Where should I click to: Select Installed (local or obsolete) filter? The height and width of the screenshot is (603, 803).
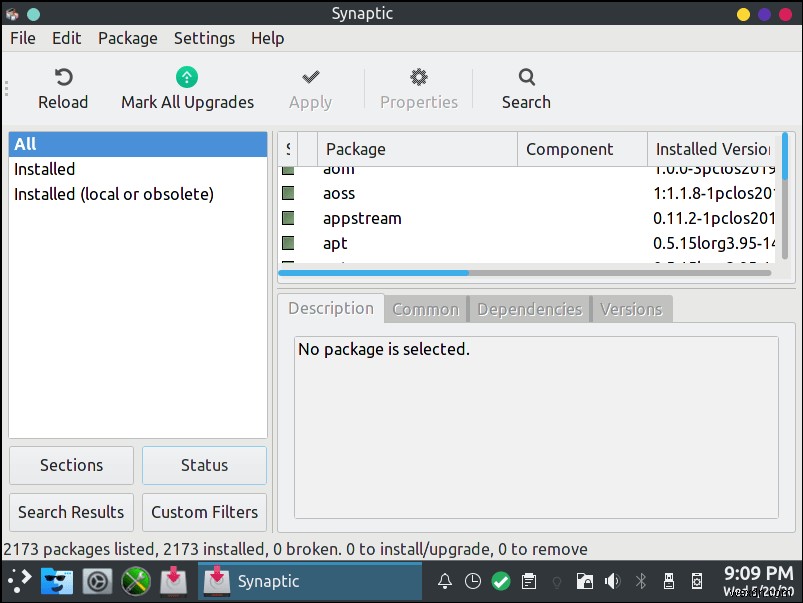pyautogui.click(x=112, y=194)
